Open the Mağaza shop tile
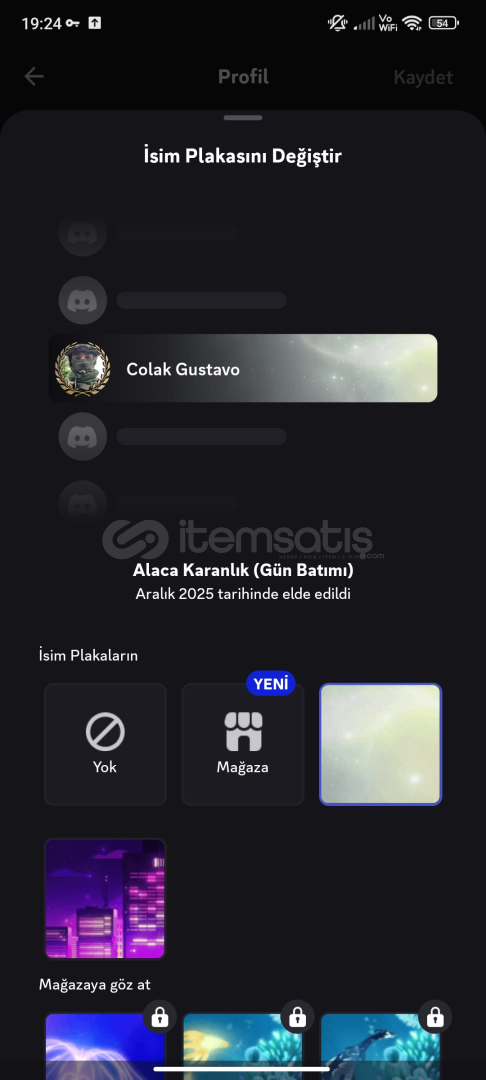The height and width of the screenshot is (1080, 486). point(243,744)
